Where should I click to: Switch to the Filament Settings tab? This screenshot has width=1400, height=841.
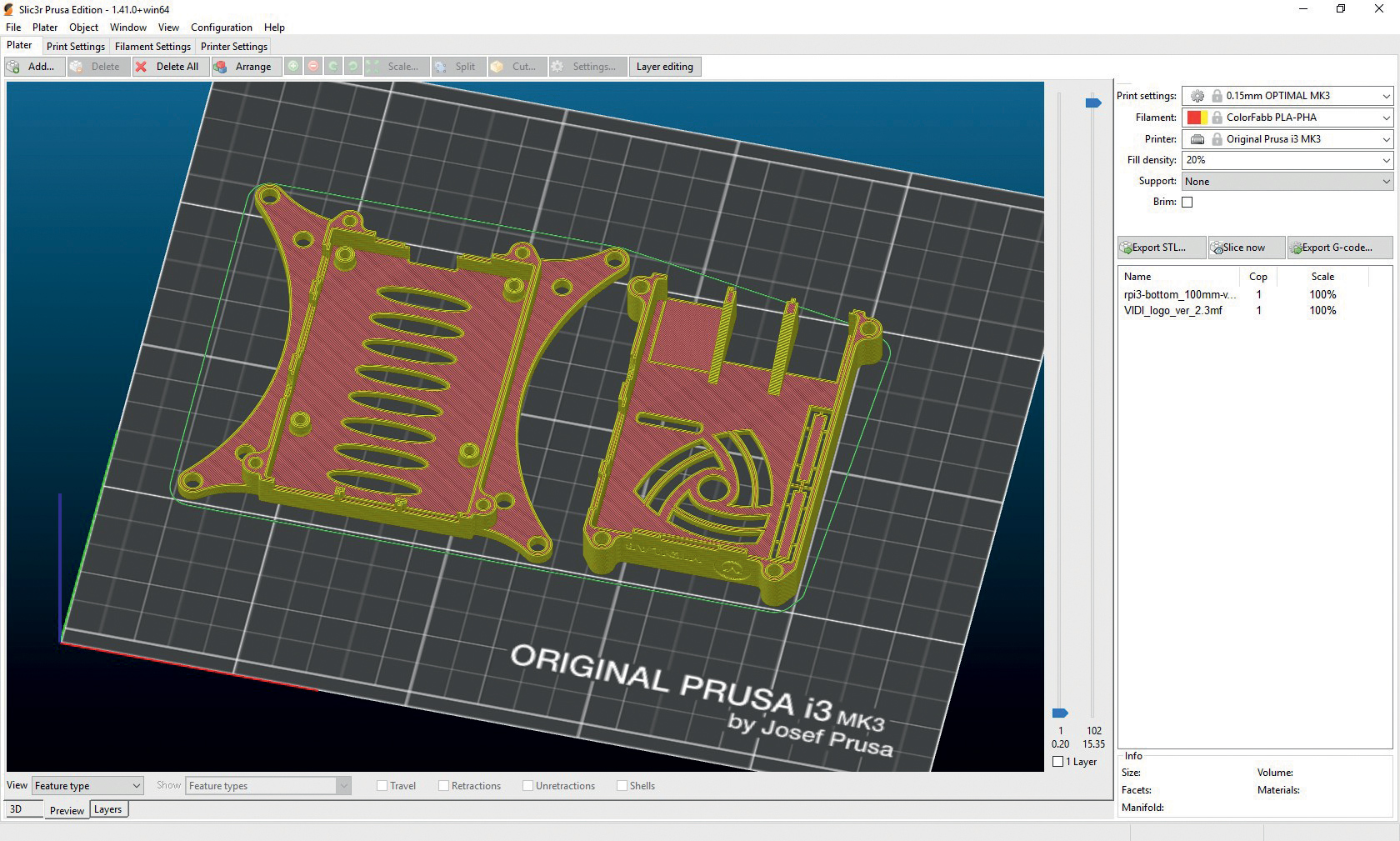[152, 47]
